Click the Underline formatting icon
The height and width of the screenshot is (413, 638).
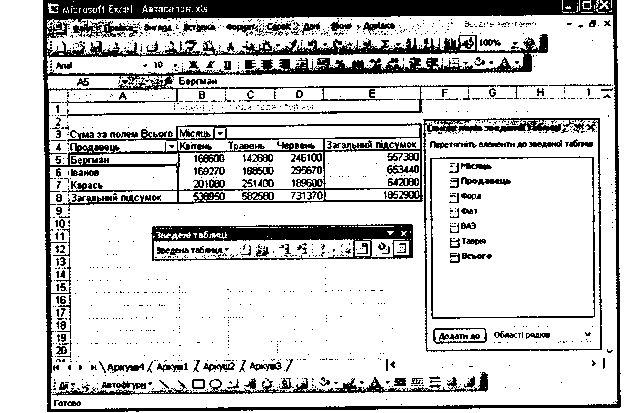(227, 65)
